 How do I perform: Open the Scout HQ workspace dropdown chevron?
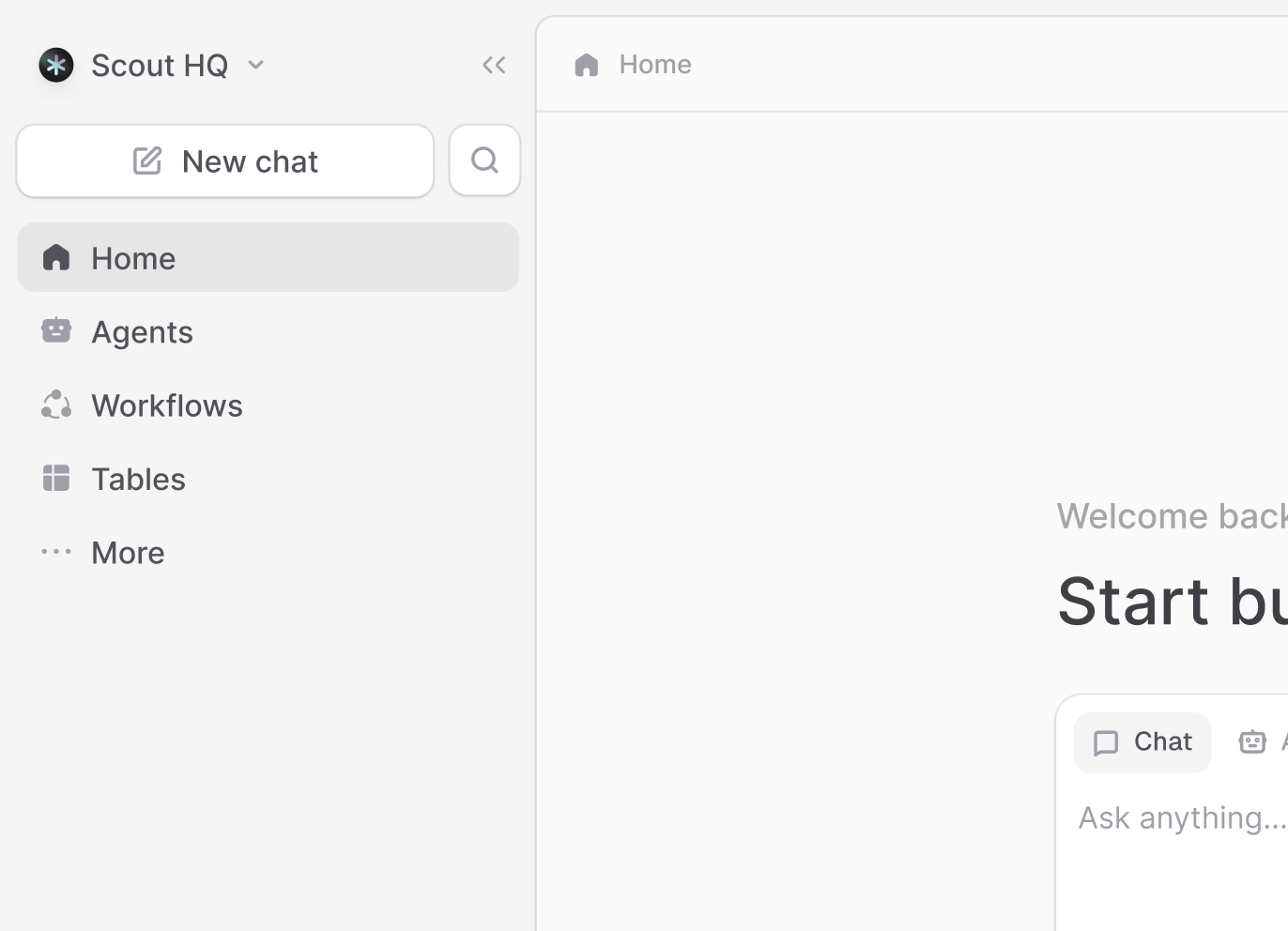(x=255, y=65)
